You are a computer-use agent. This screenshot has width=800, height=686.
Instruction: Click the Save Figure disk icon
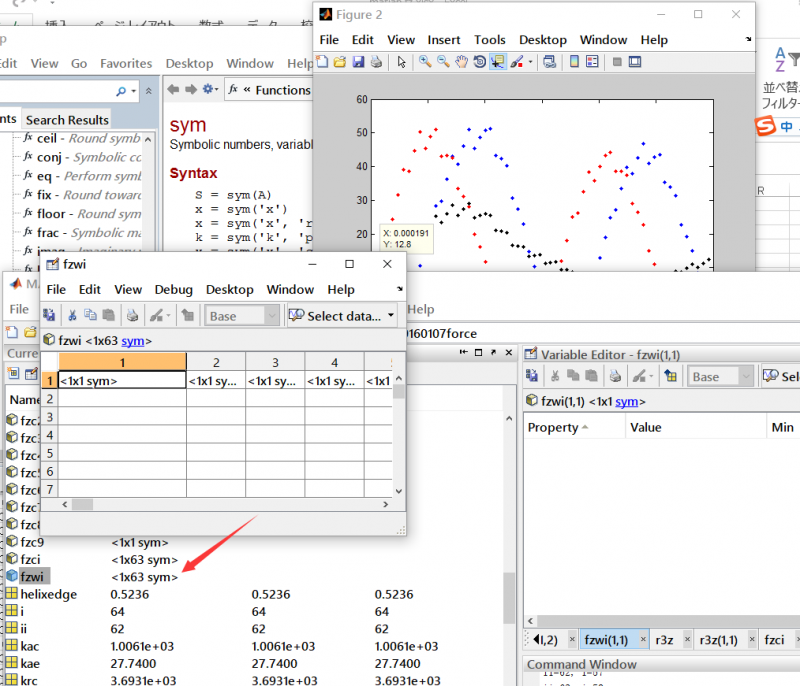[x=358, y=62]
